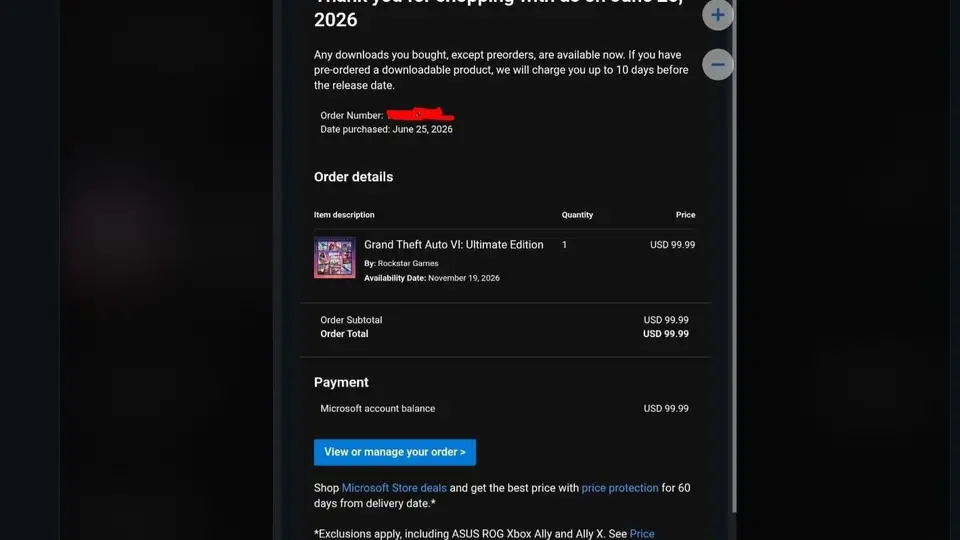Click the Date purchased June 25, 2026 text
This screenshot has width=960, height=540.
(x=386, y=129)
